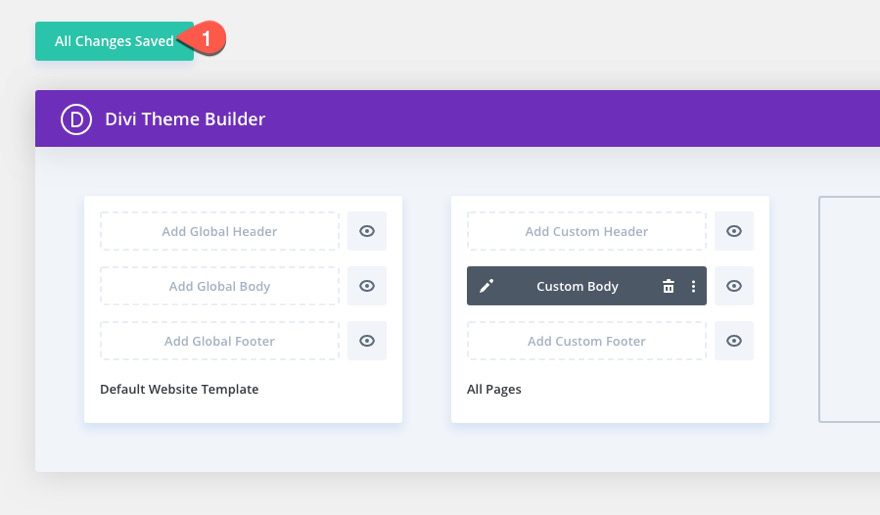Toggle visibility of Custom Body
The height and width of the screenshot is (515, 880).
(734, 286)
